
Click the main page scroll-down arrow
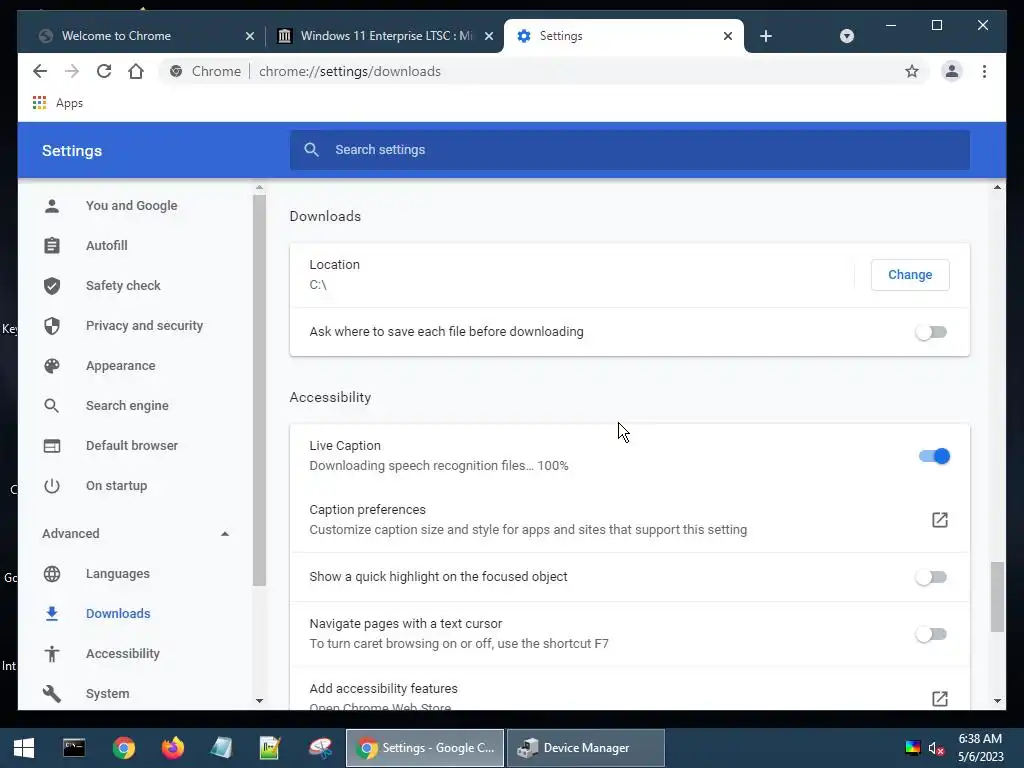pos(997,701)
